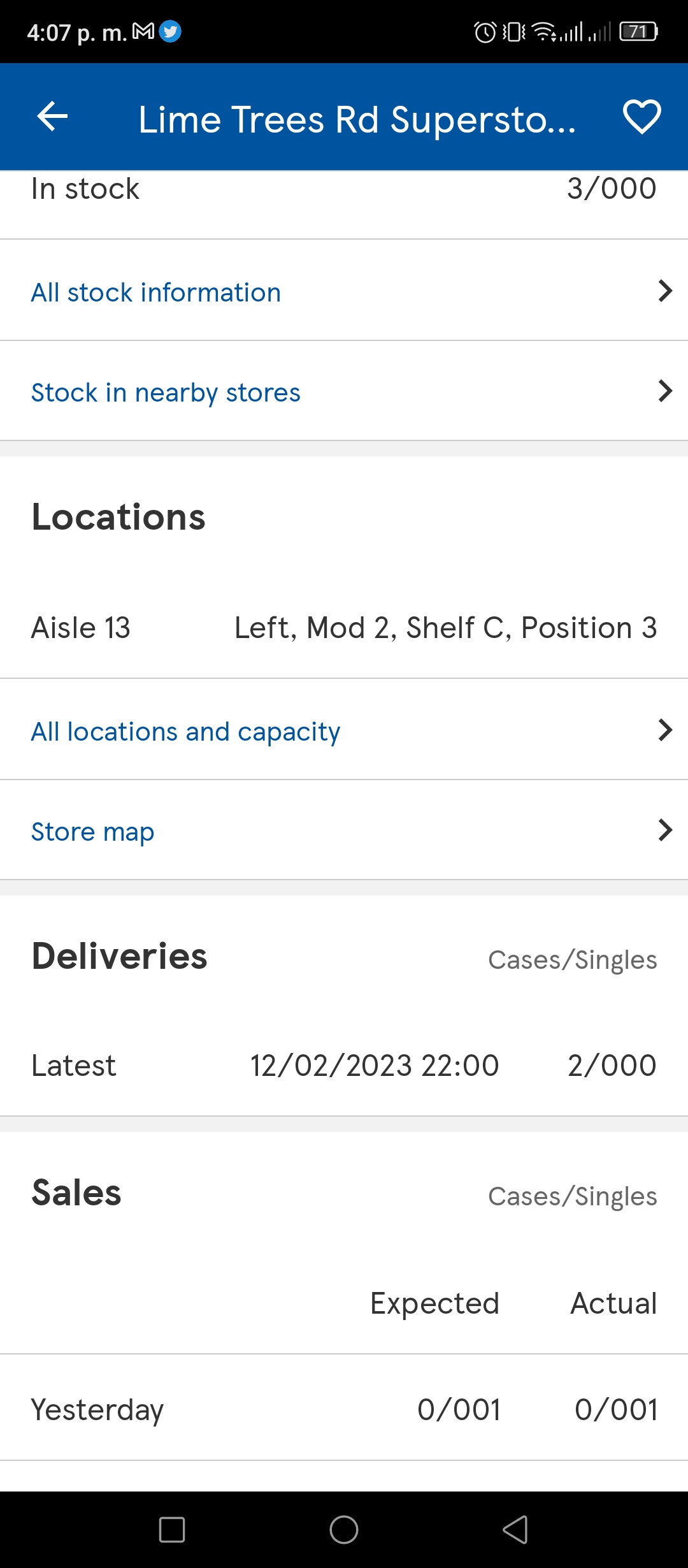This screenshot has height=1568, width=688.
Task: Select the Aisle 13 location row
Action: (x=344, y=628)
